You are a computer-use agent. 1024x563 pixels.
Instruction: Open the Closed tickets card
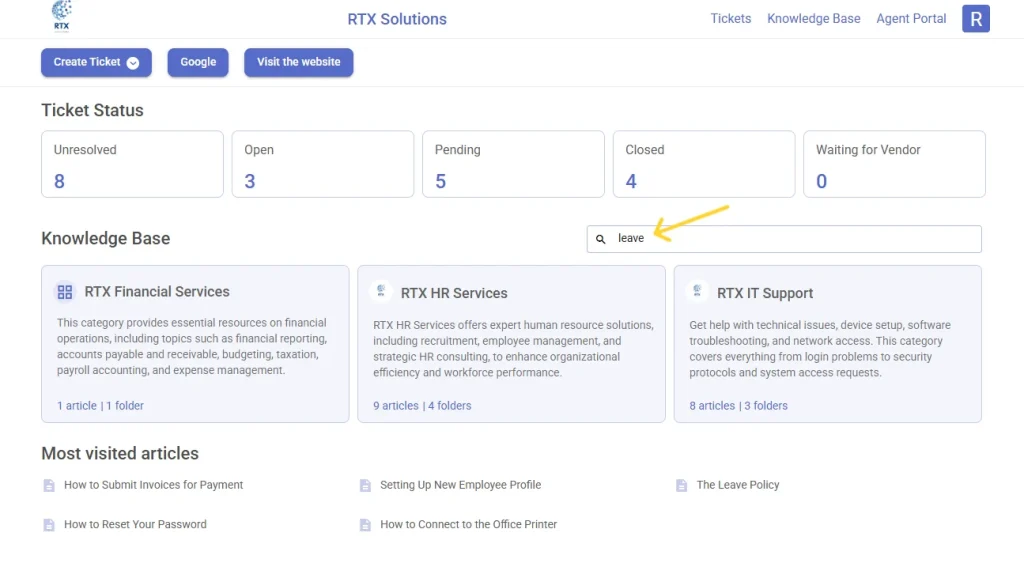[x=704, y=164]
